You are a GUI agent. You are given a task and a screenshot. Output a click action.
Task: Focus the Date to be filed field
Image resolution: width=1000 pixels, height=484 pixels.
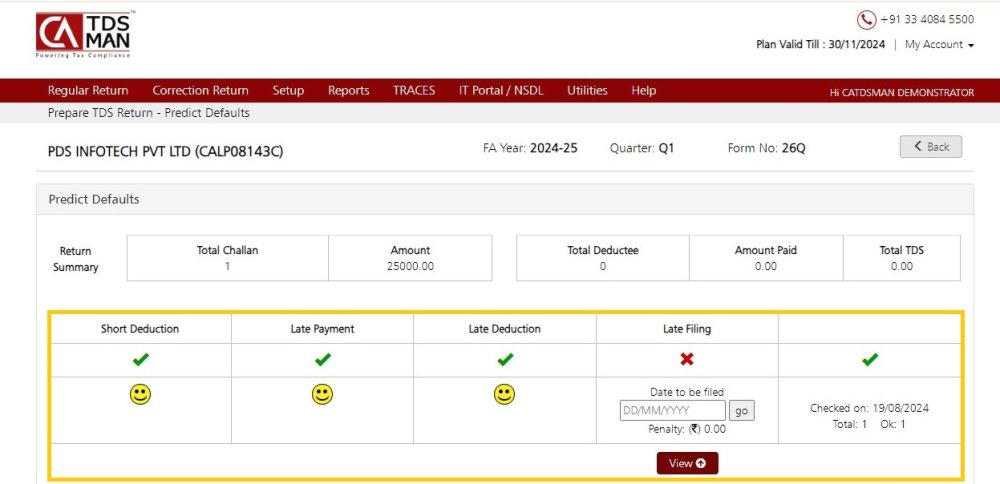tap(673, 411)
